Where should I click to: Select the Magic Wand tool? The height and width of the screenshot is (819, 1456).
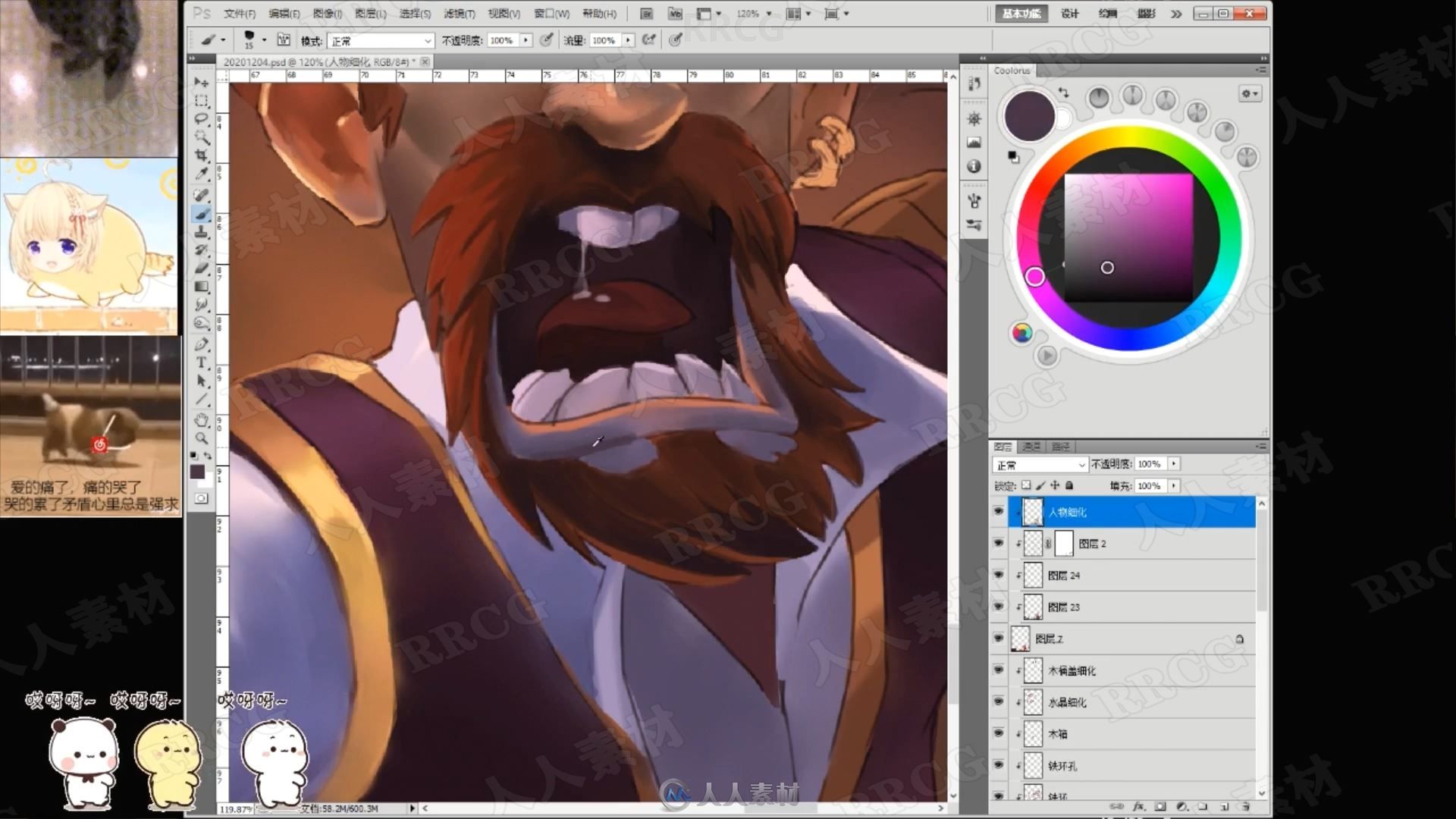point(201,137)
